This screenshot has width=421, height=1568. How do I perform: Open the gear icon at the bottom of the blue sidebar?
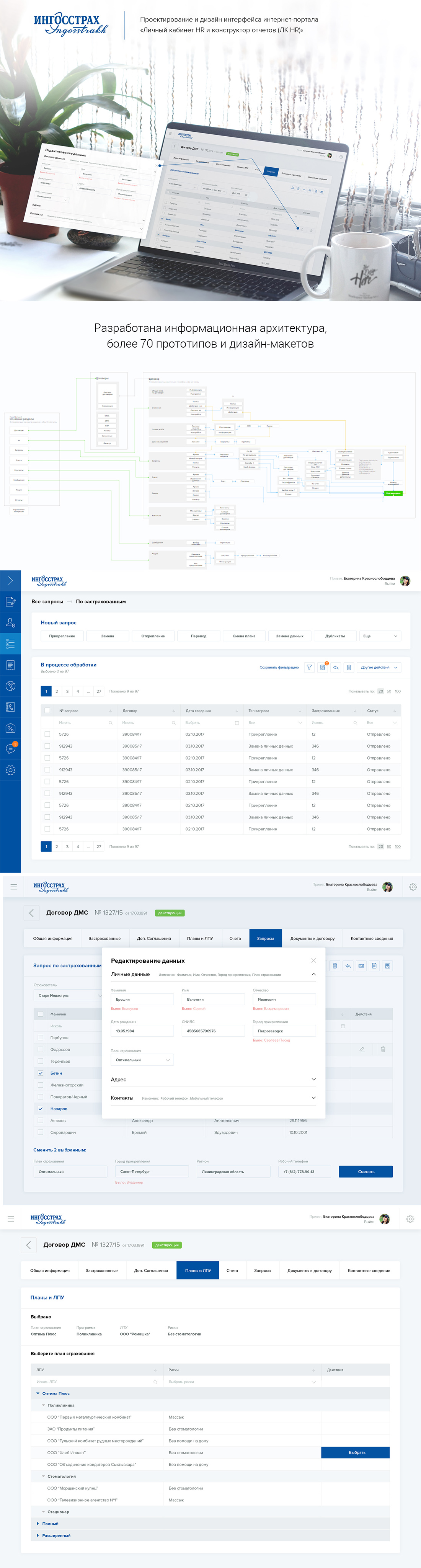pyautogui.click(x=10, y=770)
